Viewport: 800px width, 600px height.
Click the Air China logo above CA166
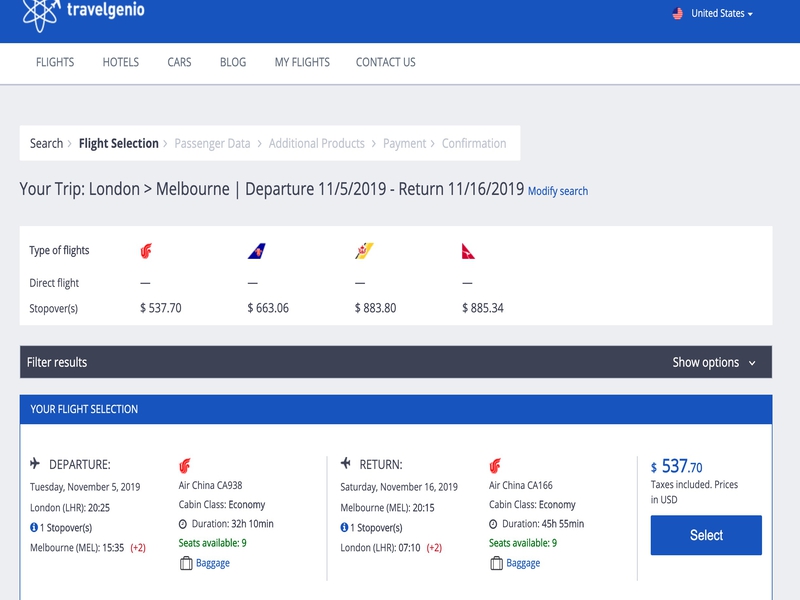(x=495, y=466)
